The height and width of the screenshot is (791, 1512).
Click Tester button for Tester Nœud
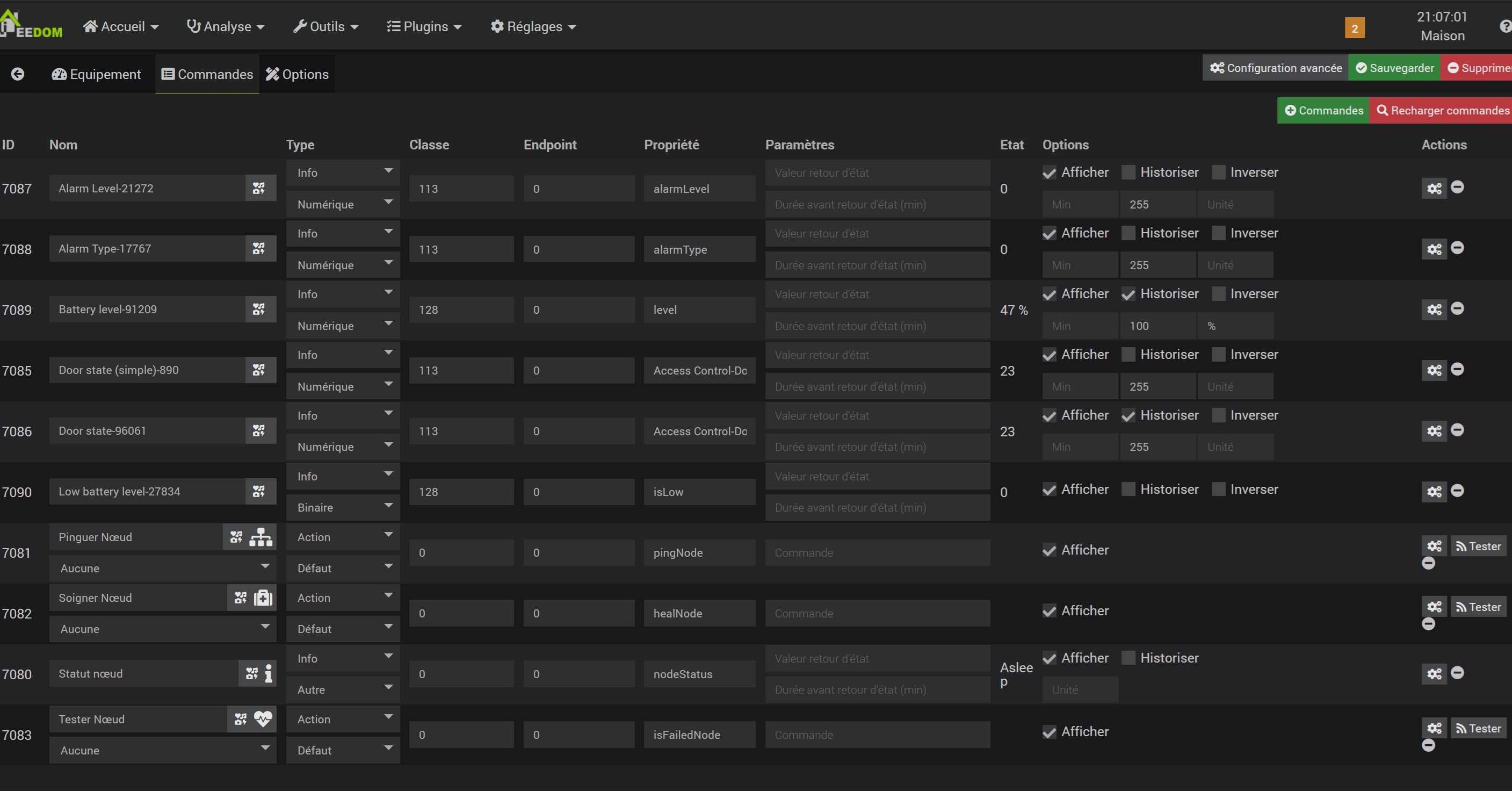pos(1478,728)
